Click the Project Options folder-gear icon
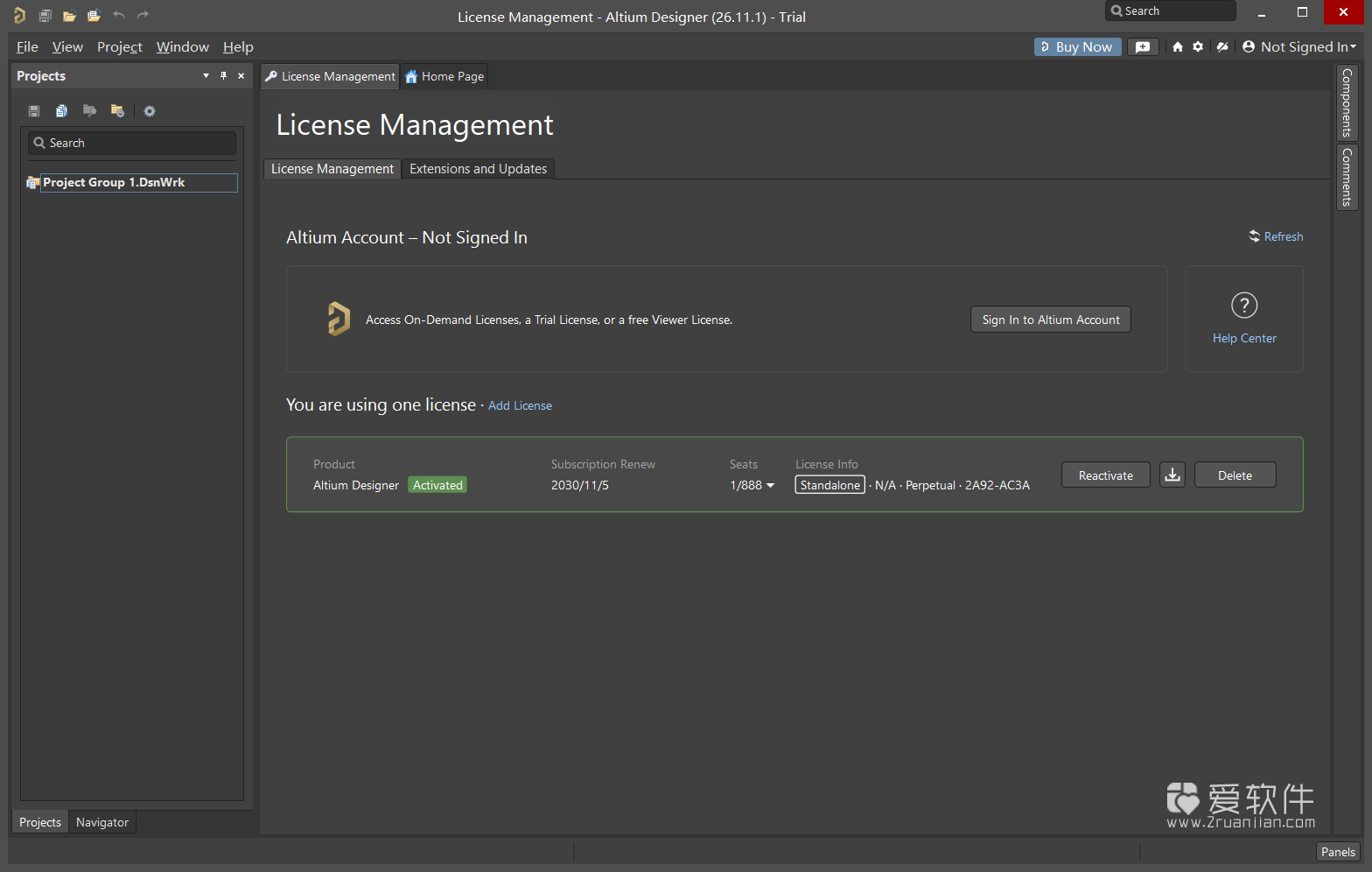 pos(117,111)
